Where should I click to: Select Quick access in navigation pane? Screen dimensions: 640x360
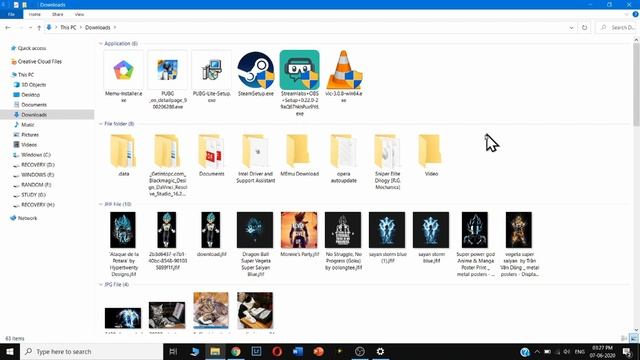click(32, 48)
